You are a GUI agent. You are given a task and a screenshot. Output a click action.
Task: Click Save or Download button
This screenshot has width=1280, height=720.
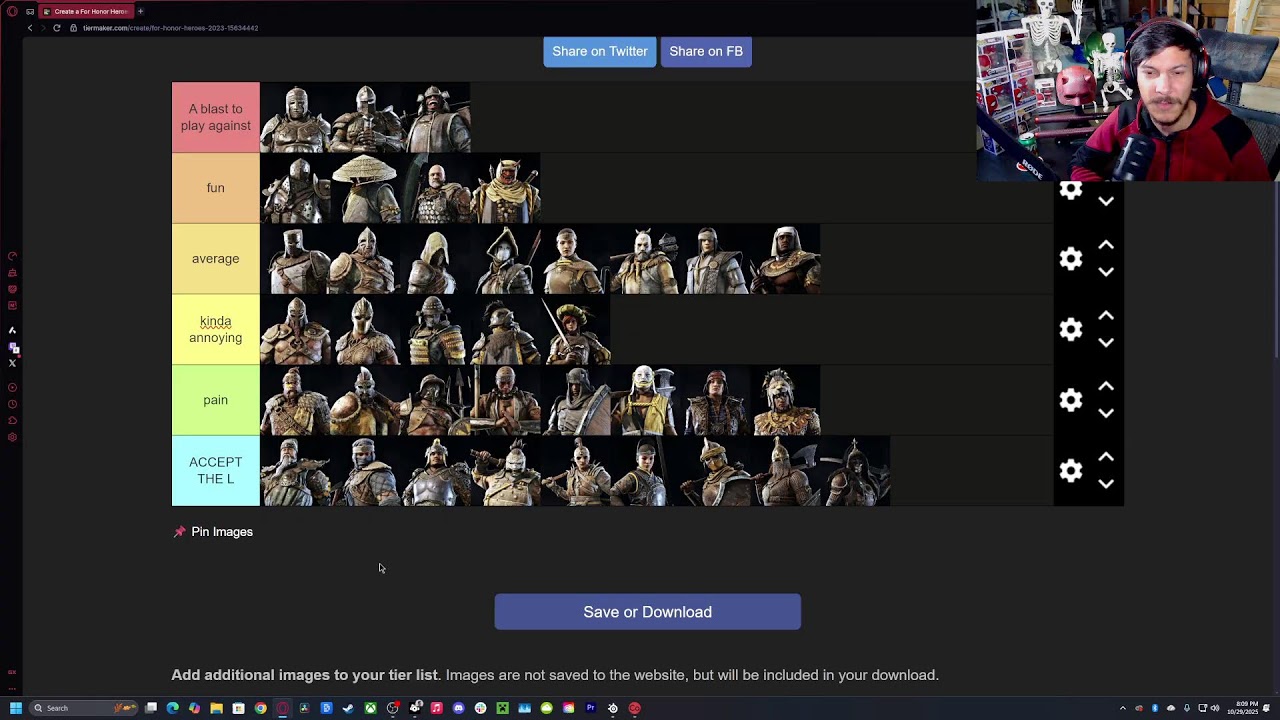tap(647, 612)
